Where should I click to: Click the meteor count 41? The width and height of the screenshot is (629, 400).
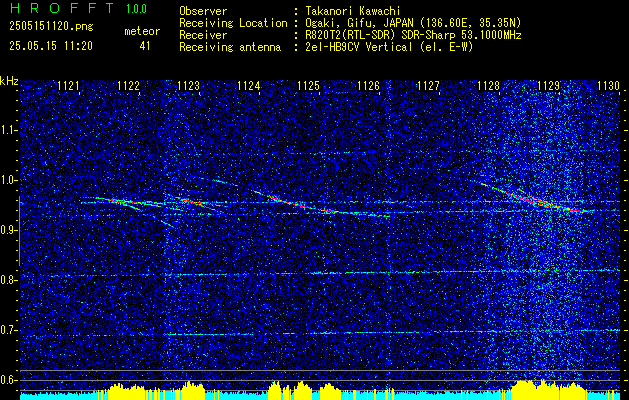[145, 46]
